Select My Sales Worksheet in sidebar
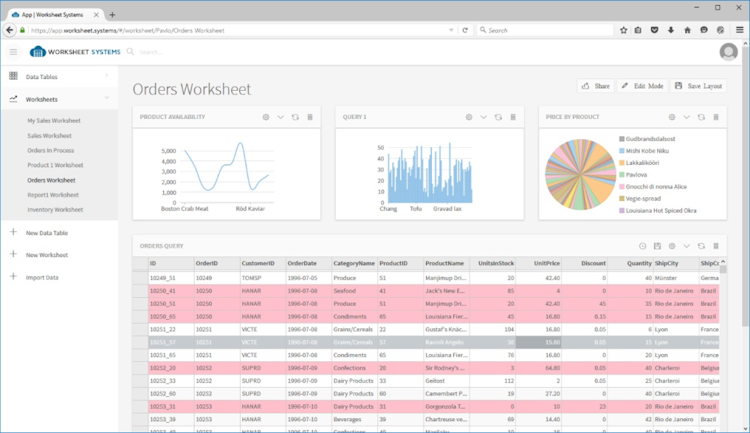Screen dimensions: 750x433 pyautogui.click(x=54, y=121)
